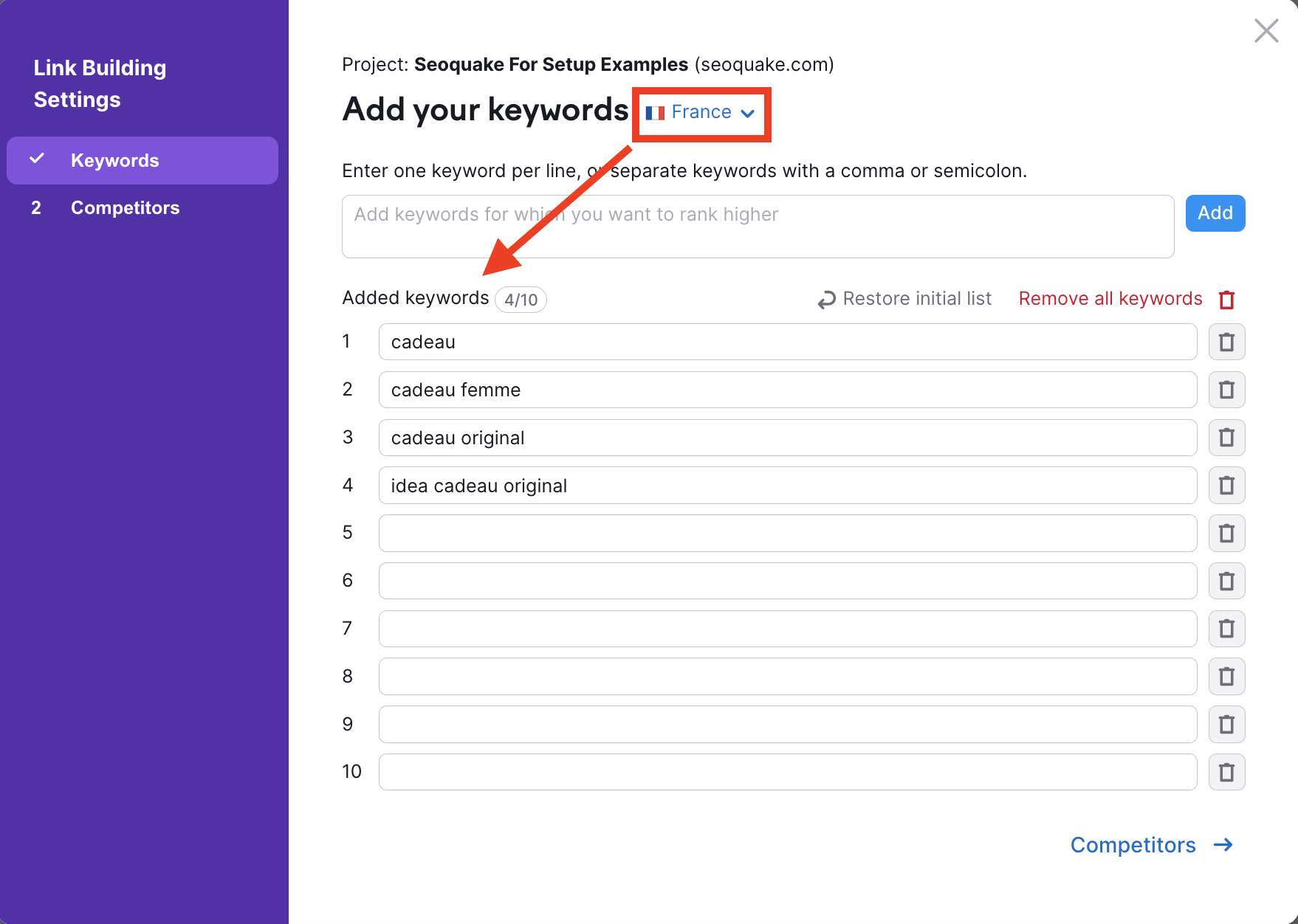Delete the 'cadeau' keyword with trash icon
Viewport: 1298px width, 924px height.
point(1226,342)
